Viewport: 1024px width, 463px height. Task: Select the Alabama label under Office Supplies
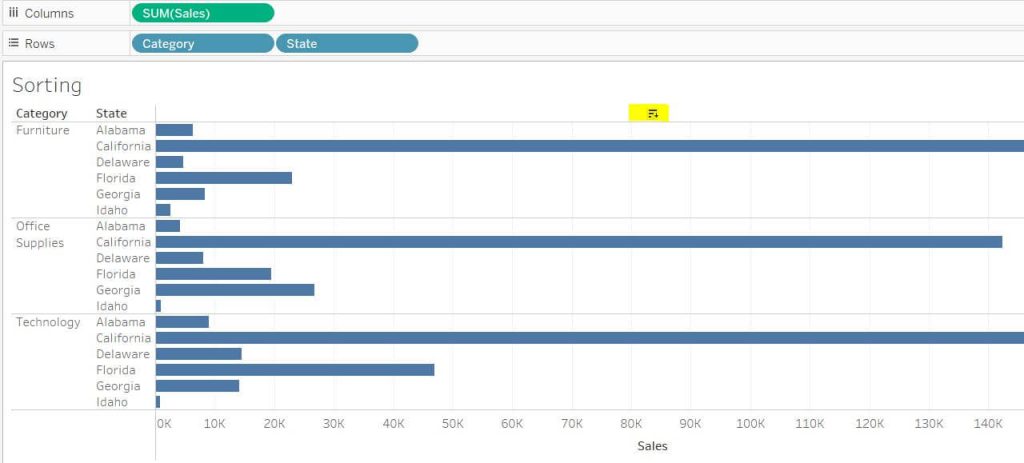(121, 226)
